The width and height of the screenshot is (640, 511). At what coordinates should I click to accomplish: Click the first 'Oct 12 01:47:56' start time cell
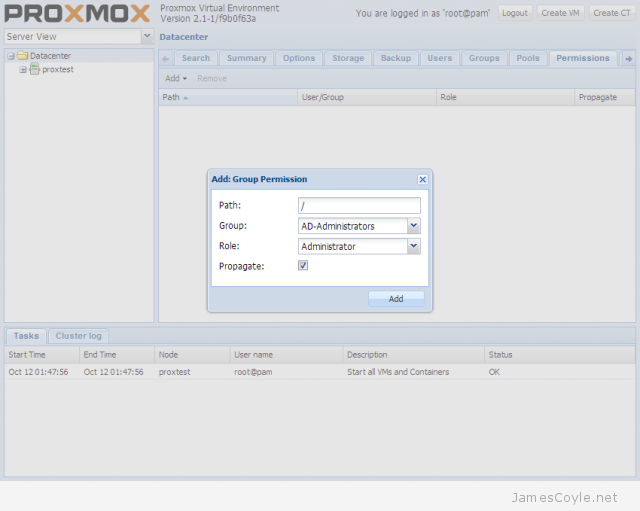click(38, 372)
